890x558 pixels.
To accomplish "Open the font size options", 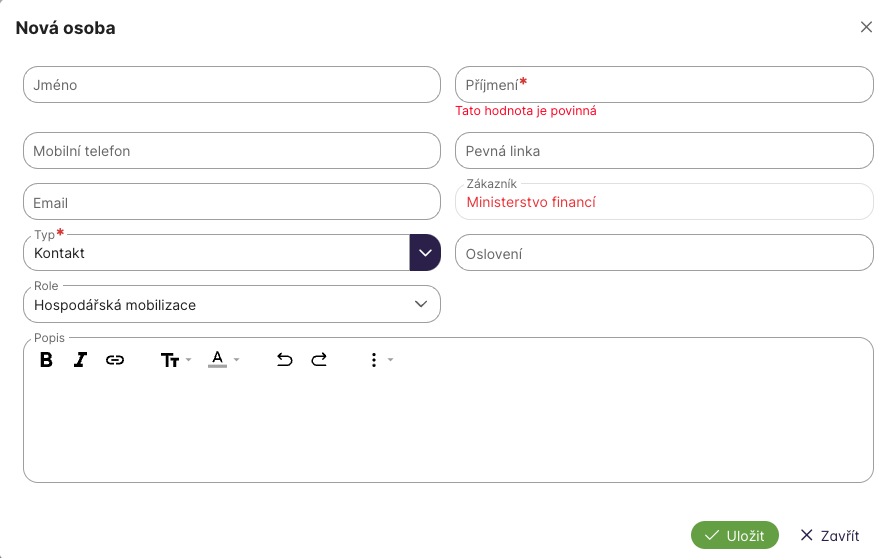I will coord(175,360).
